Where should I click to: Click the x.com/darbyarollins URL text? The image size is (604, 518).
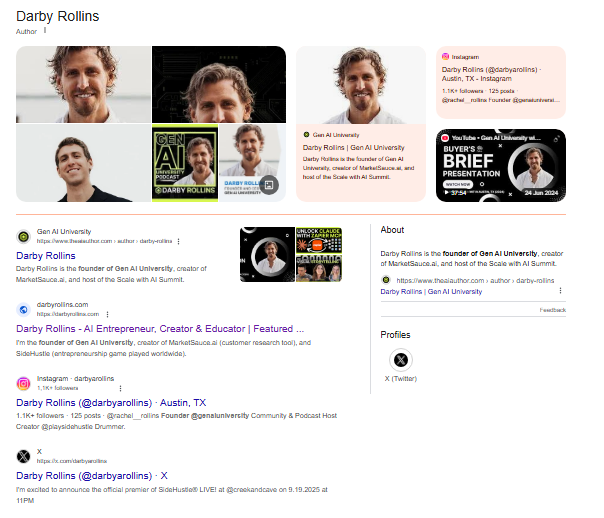point(72,461)
